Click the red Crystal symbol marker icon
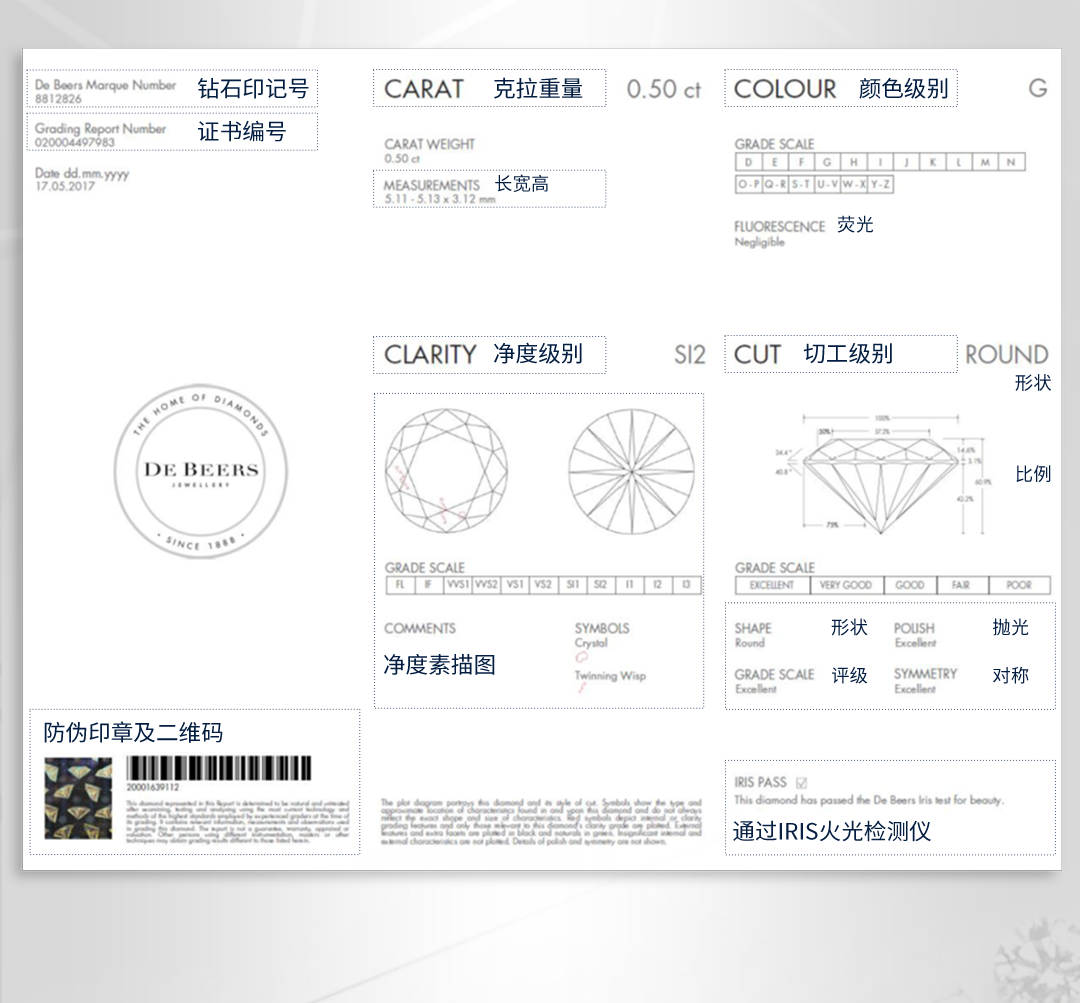Screen dimensions: 1080x1003 581,657
